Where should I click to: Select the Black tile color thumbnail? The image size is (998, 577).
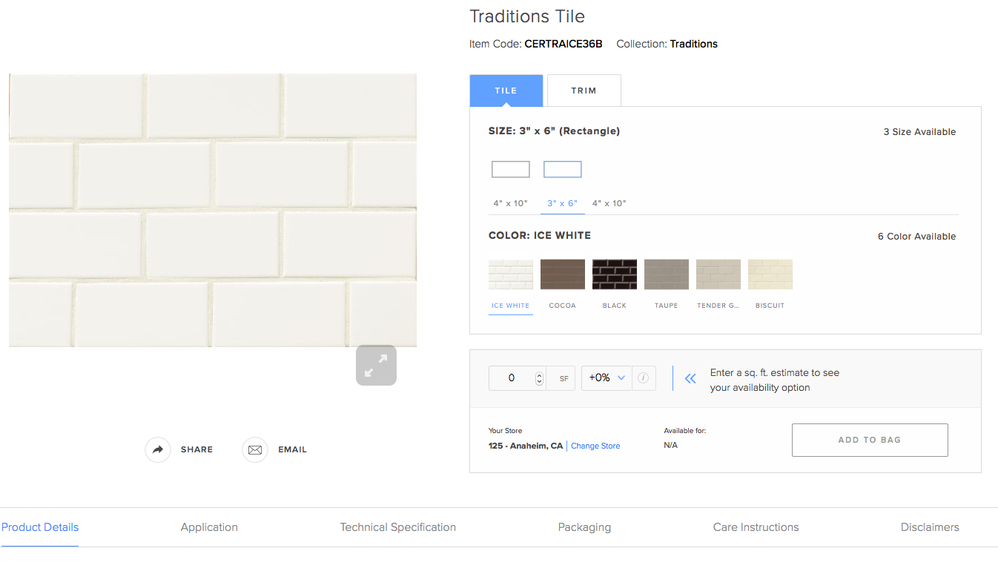[614, 275]
